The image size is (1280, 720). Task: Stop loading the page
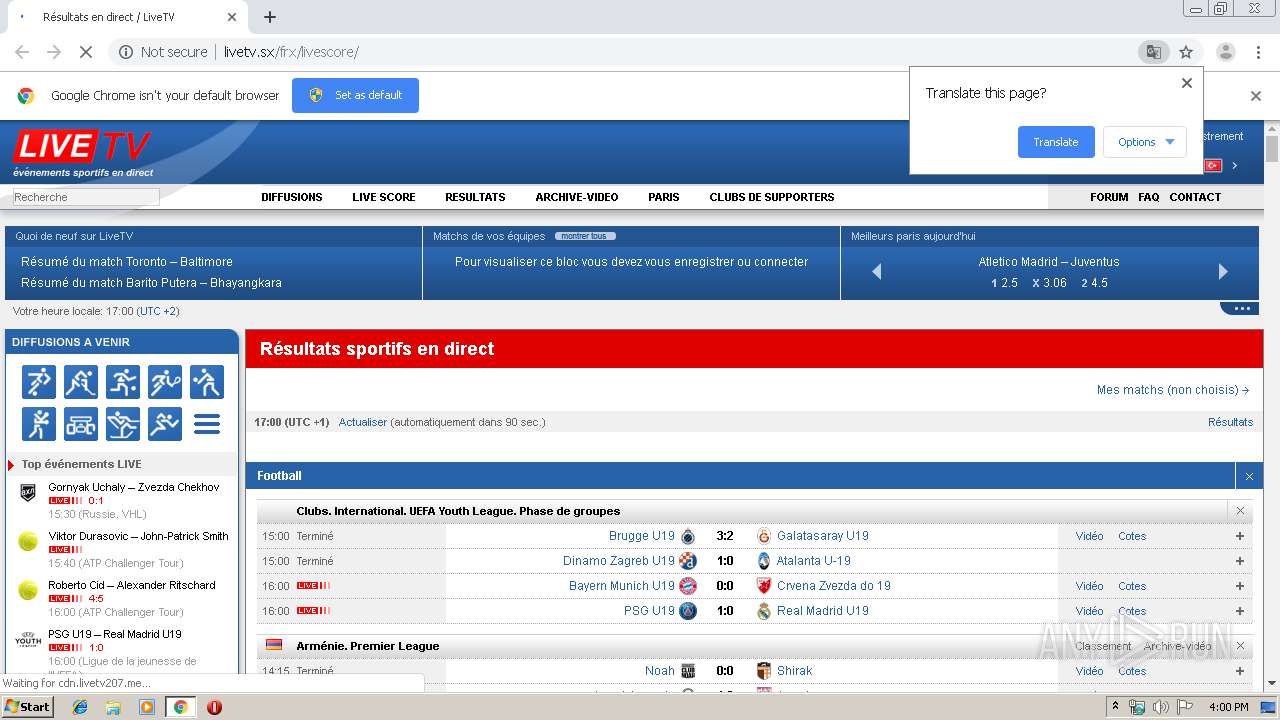coord(86,52)
